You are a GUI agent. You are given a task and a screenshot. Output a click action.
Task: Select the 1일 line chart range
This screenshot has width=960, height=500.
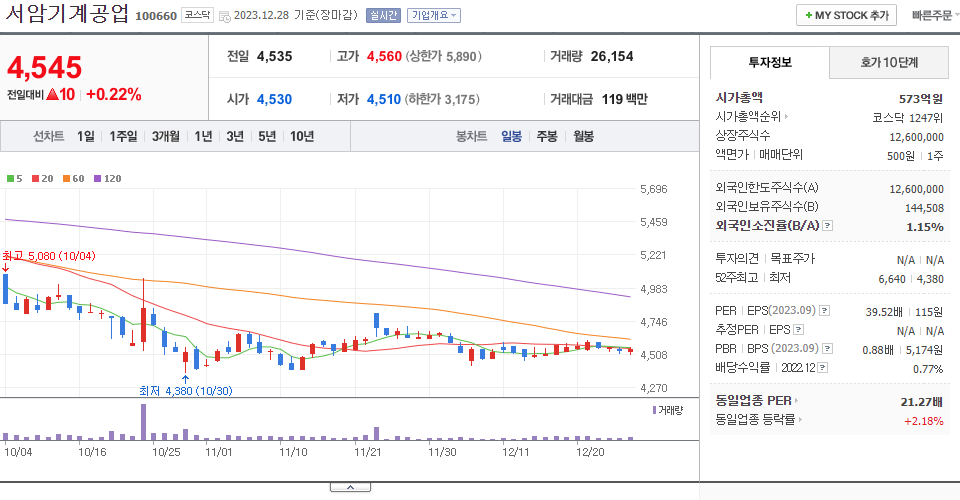tap(86, 136)
